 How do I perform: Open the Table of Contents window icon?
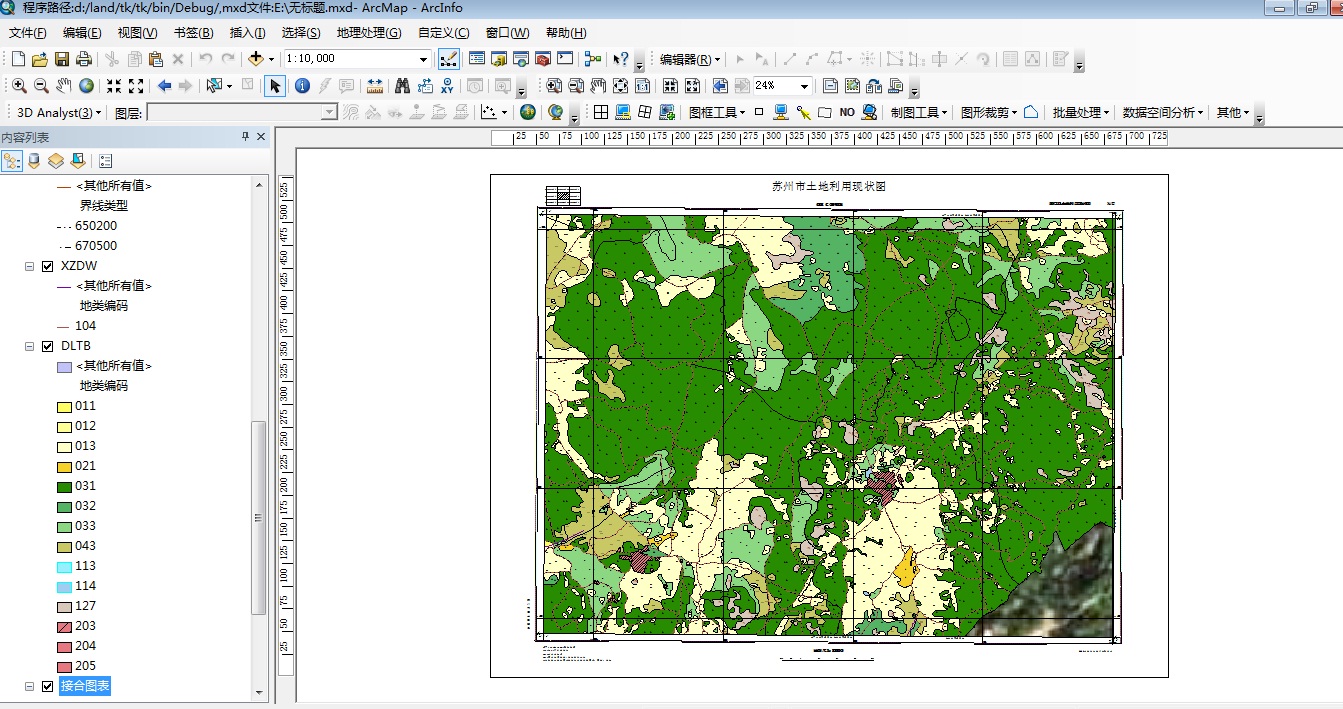(477, 59)
